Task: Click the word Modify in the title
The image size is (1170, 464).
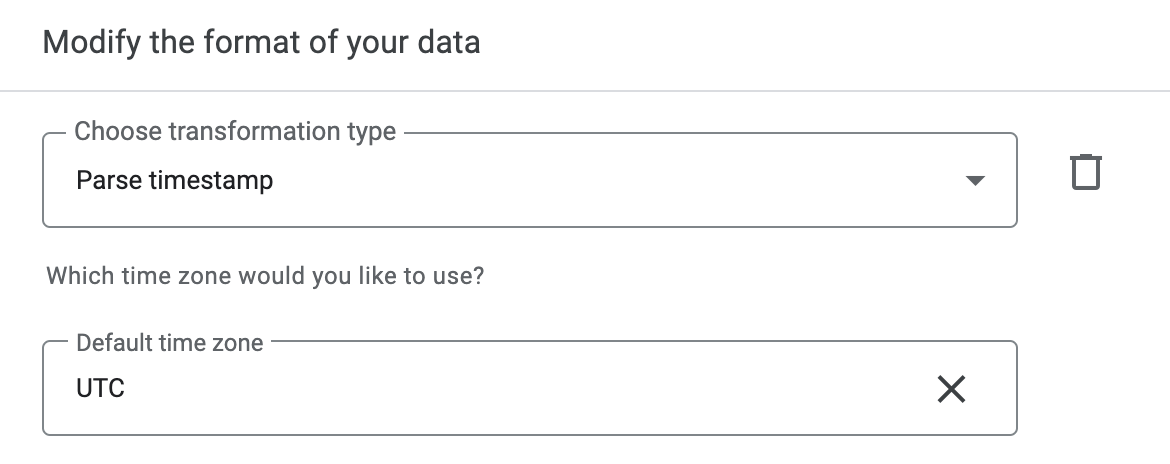Action: coord(83,44)
